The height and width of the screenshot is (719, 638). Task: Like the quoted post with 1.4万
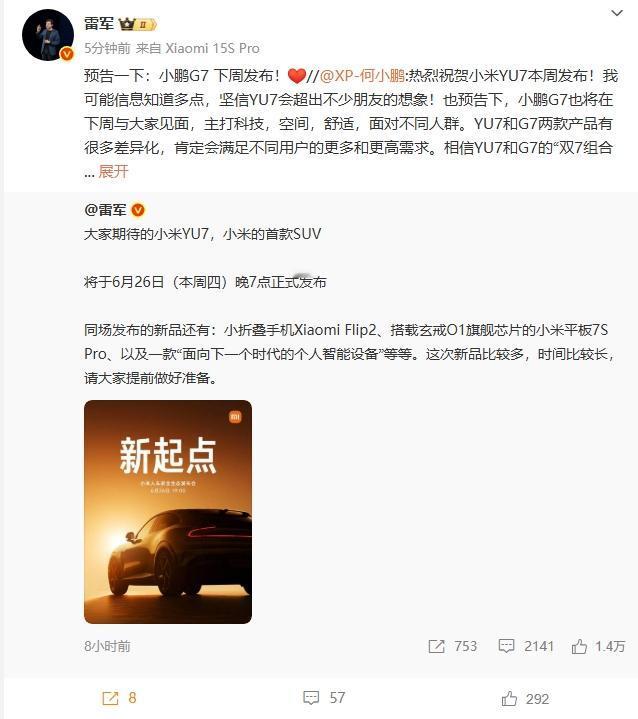(579, 646)
